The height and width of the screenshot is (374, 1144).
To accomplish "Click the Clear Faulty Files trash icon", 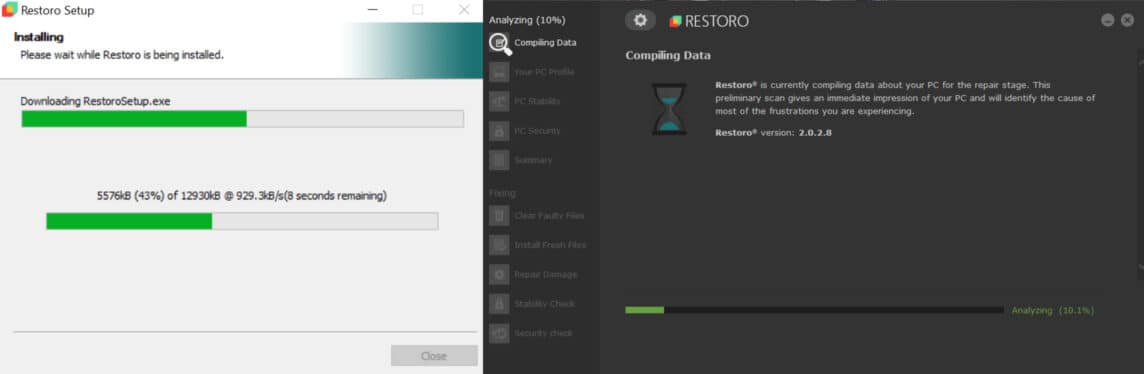I will point(499,216).
